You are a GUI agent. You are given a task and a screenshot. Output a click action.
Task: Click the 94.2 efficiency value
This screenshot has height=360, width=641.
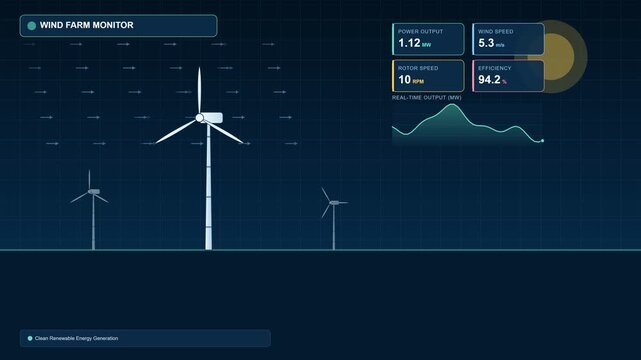coord(489,80)
